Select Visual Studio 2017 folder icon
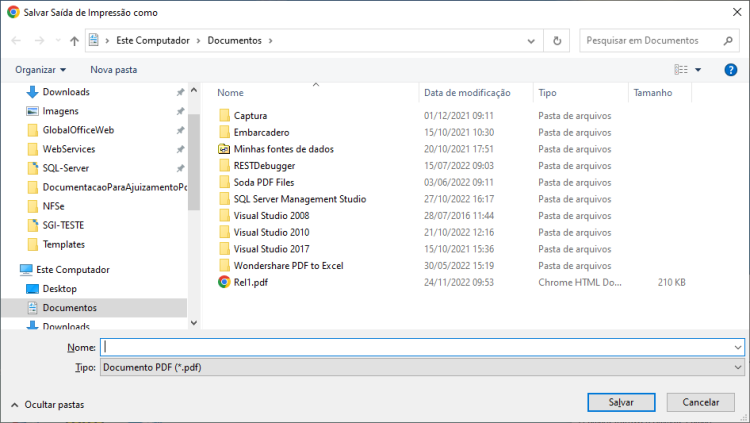Screen dimensions: 750x423 [224, 249]
